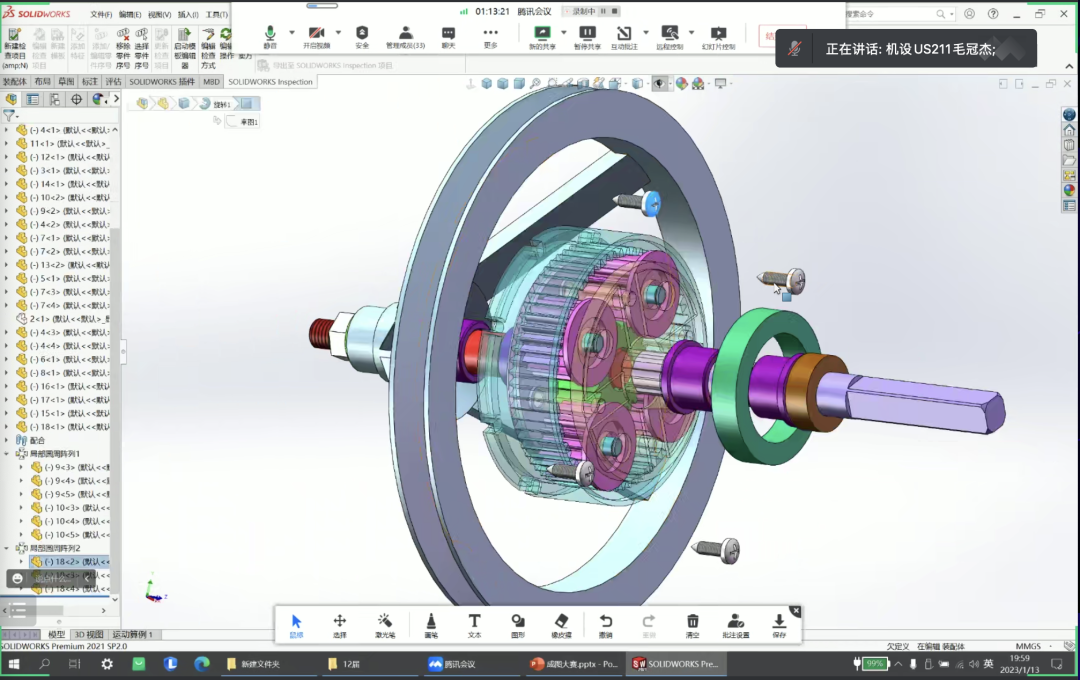Open the dropdown arrow beside 静音
1080x680 pixels.
(x=292, y=32)
